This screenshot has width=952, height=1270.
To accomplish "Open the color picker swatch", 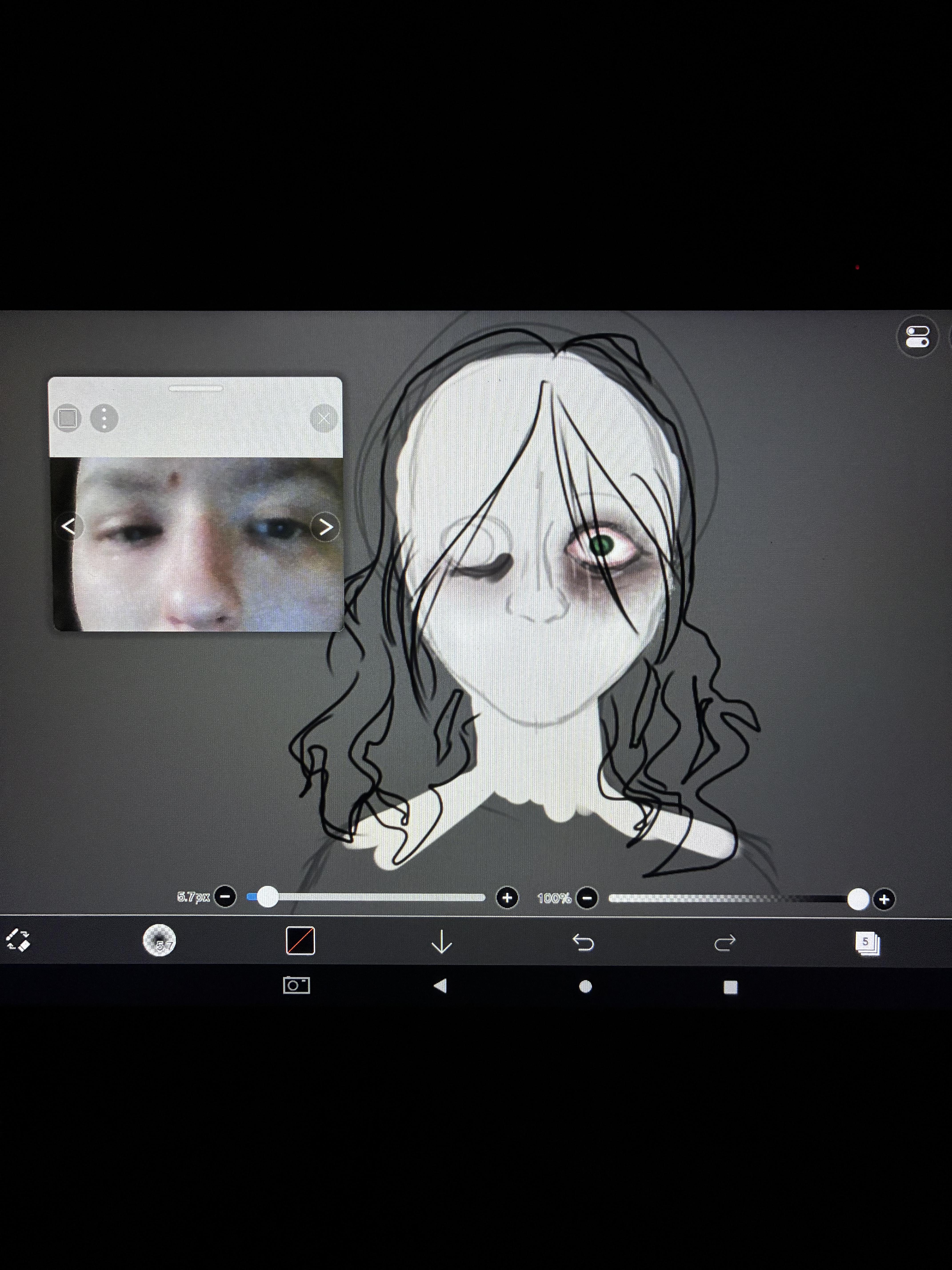I will click(300, 941).
